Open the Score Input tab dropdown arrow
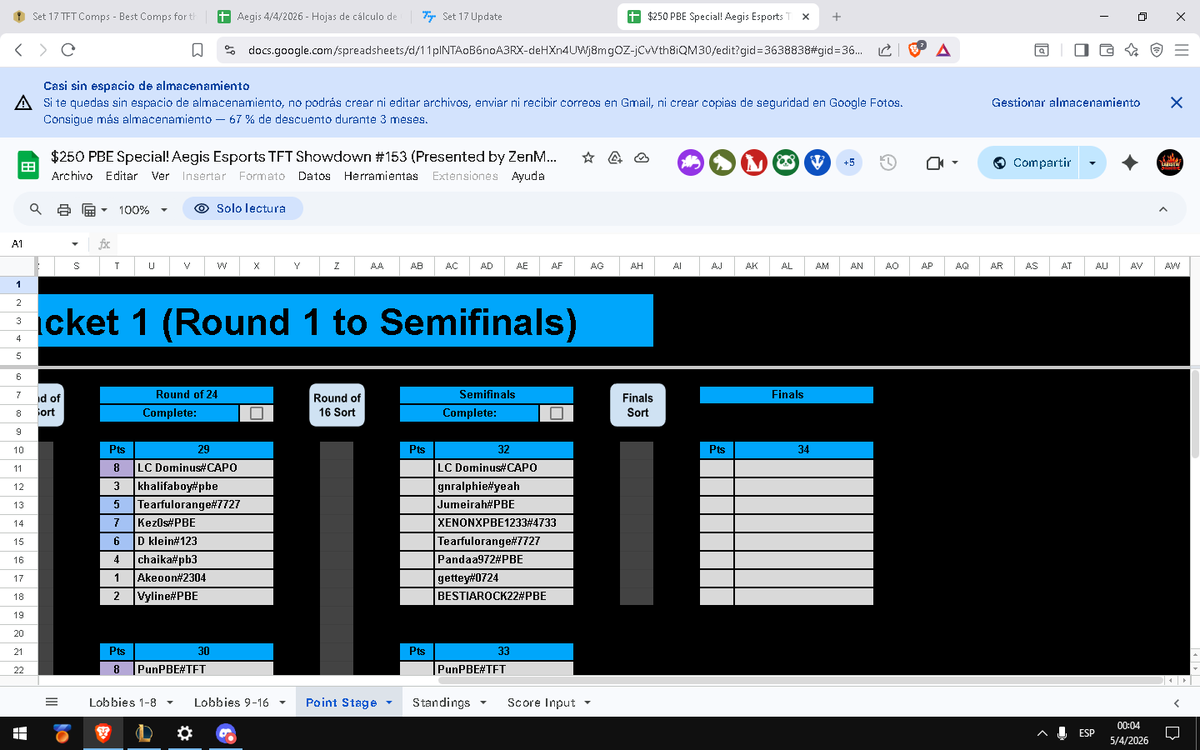 click(x=588, y=702)
